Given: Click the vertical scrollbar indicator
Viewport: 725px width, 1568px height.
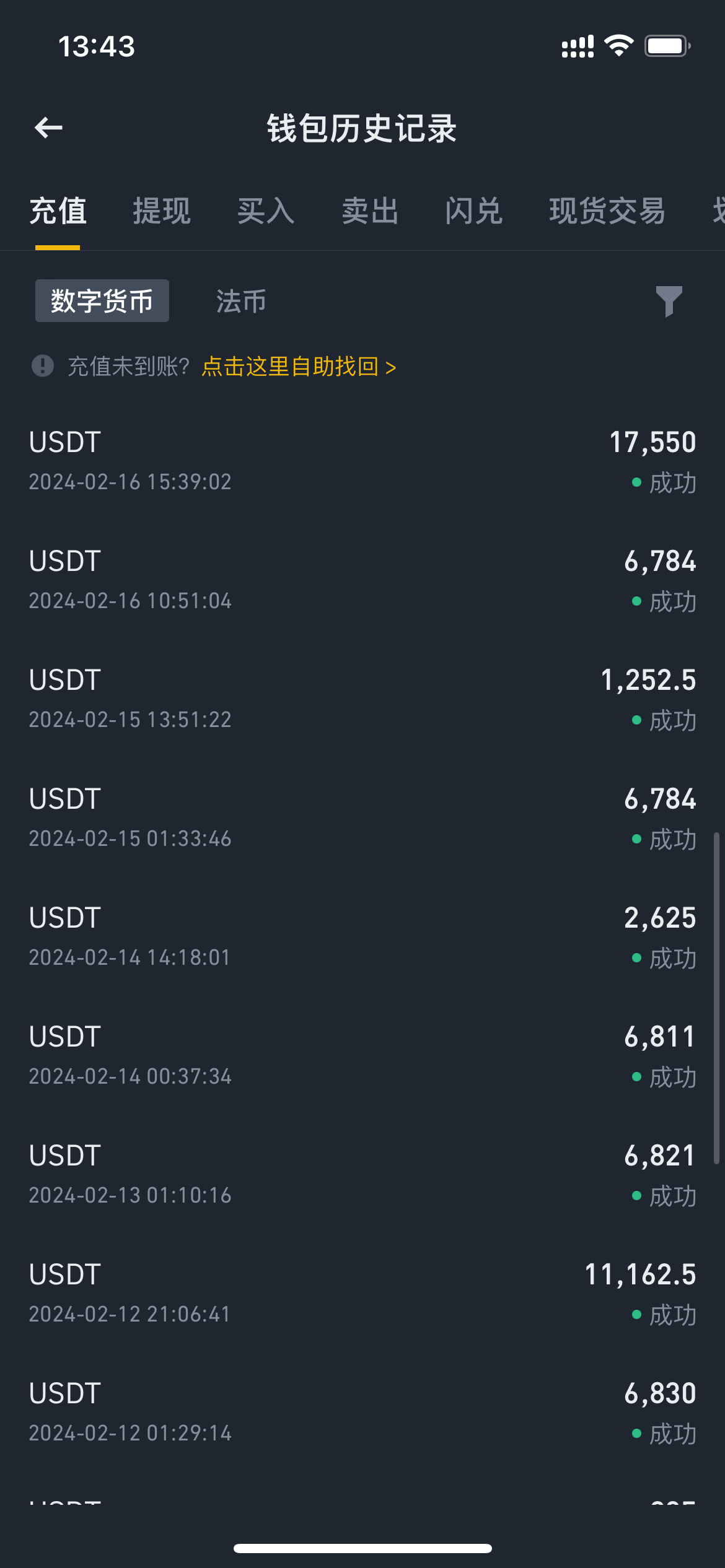Looking at the screenshot, I should [x=716, y=998].
